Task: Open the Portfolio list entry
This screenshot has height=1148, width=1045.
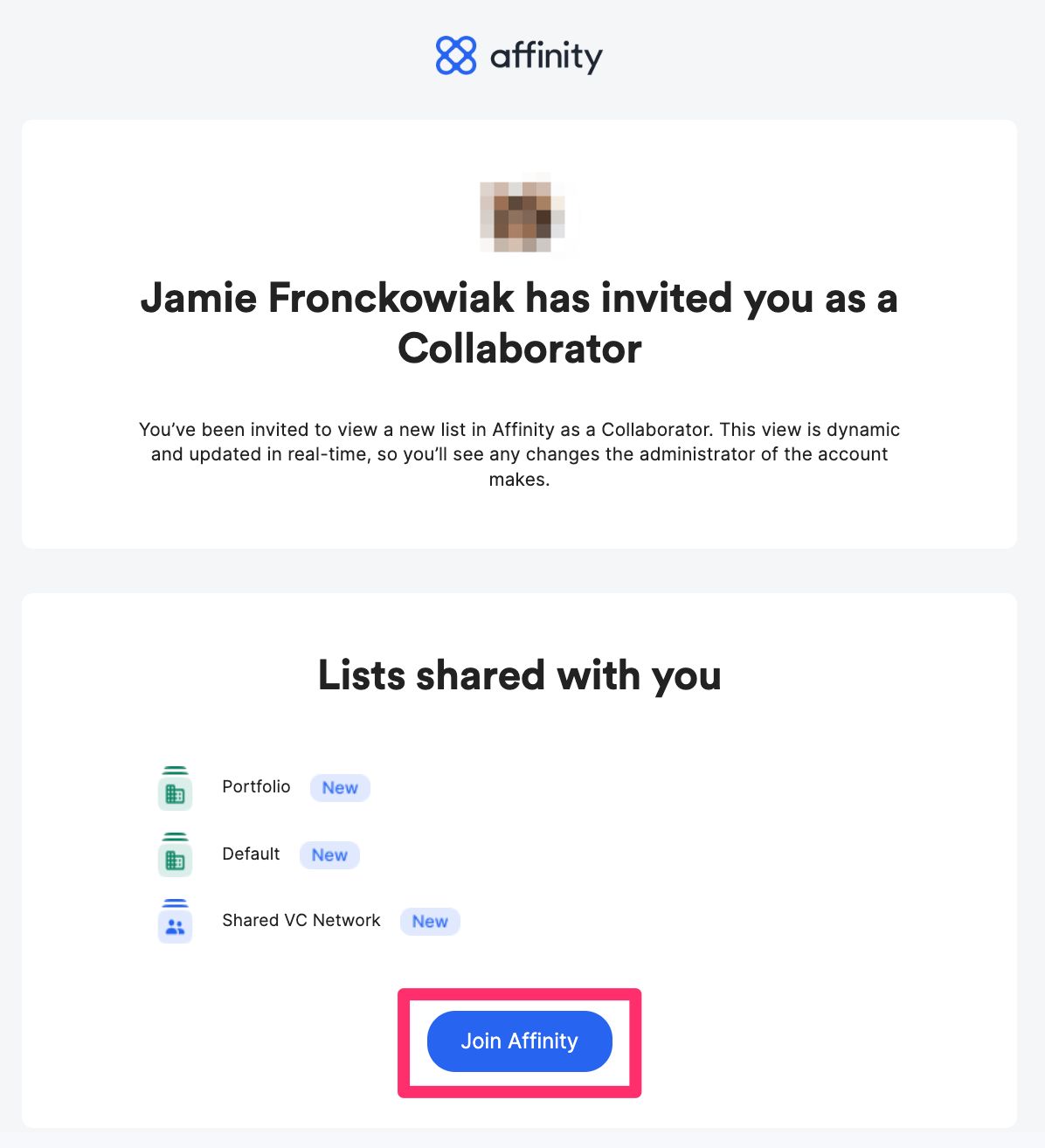Action: point(256,787)
